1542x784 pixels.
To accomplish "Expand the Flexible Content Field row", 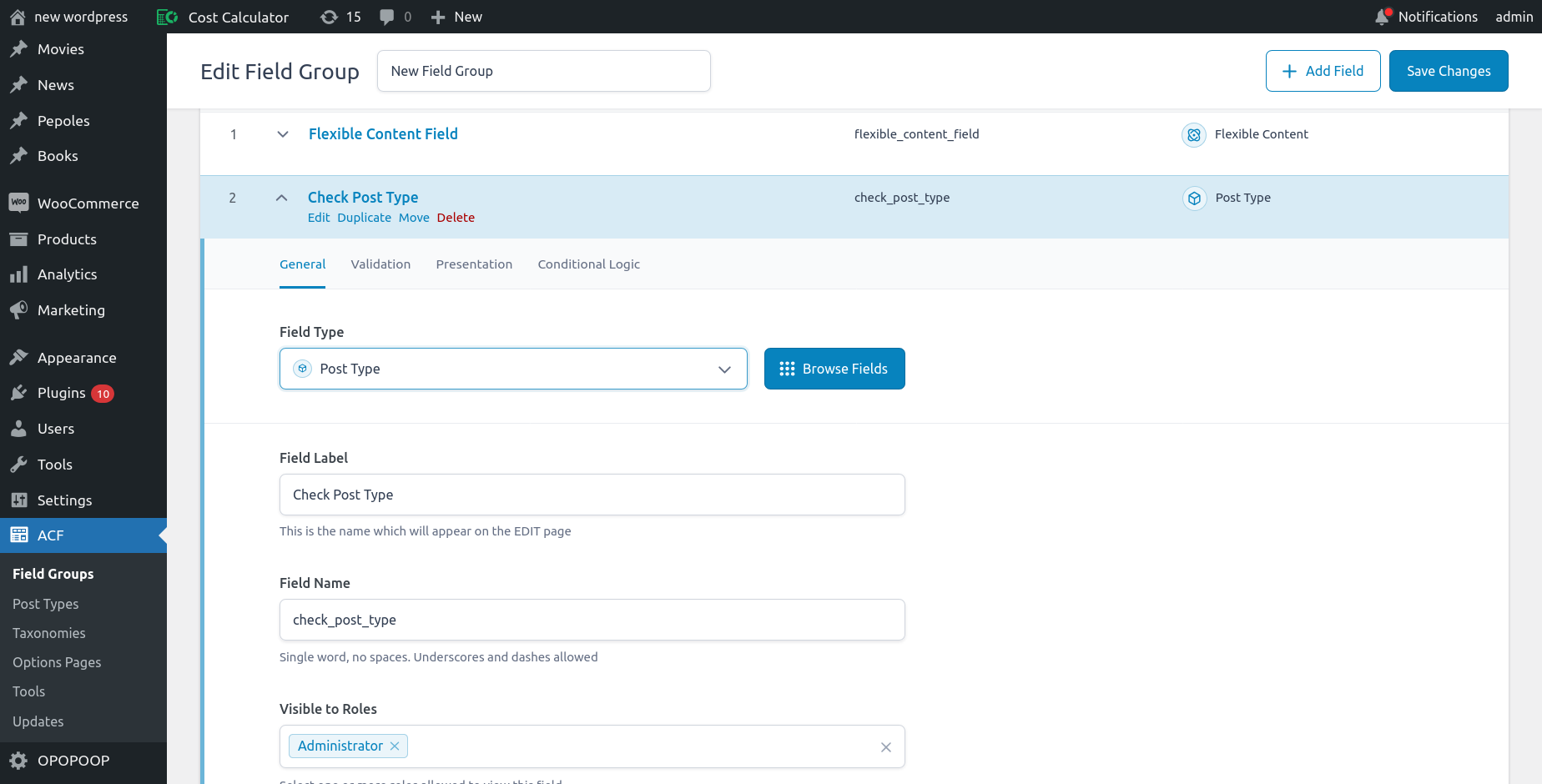I will tap(283, 134).
